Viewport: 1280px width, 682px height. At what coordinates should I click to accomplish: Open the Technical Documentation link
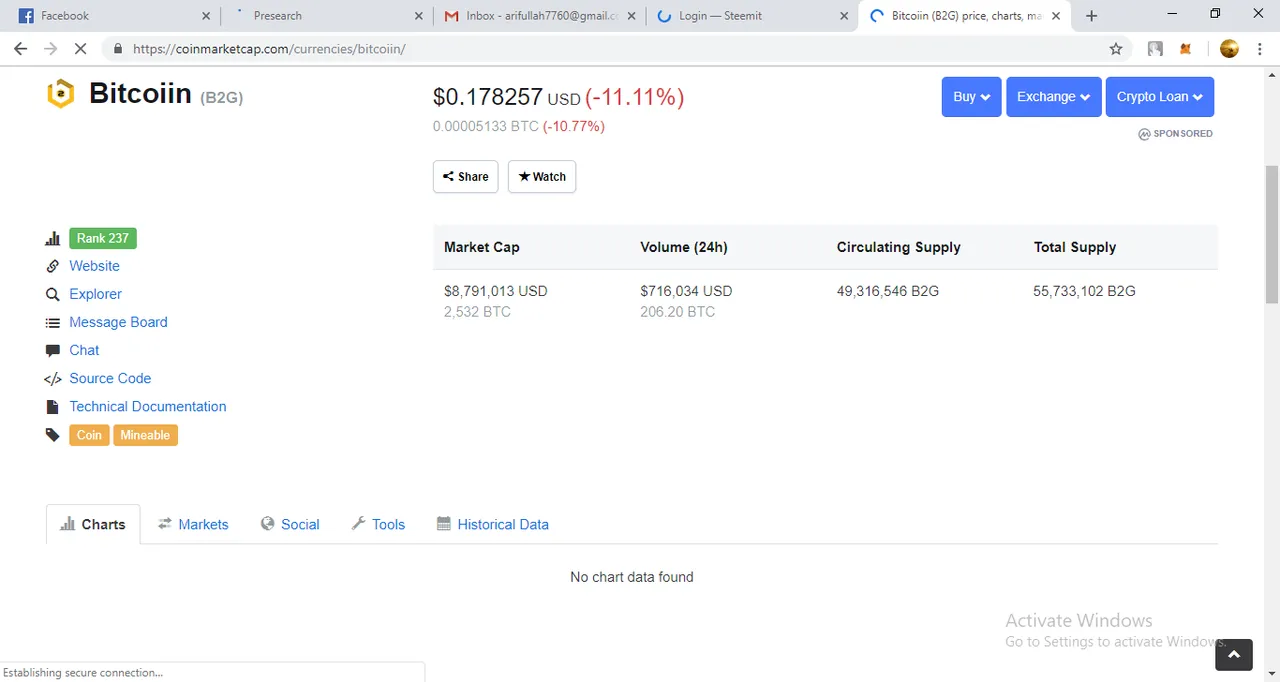(148, 406)
